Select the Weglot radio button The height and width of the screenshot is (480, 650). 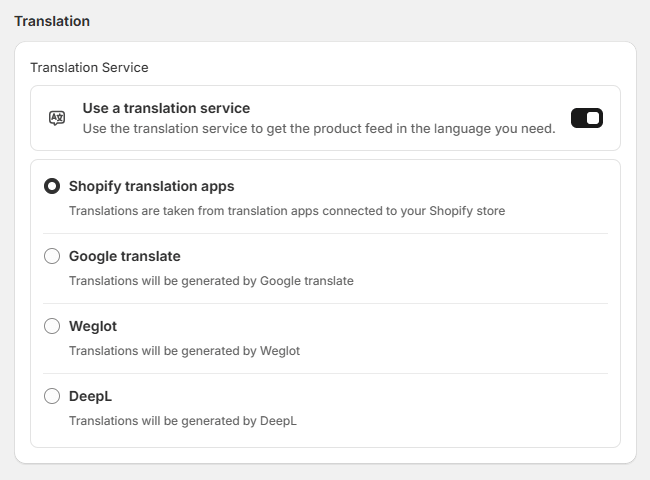point(52,326)
